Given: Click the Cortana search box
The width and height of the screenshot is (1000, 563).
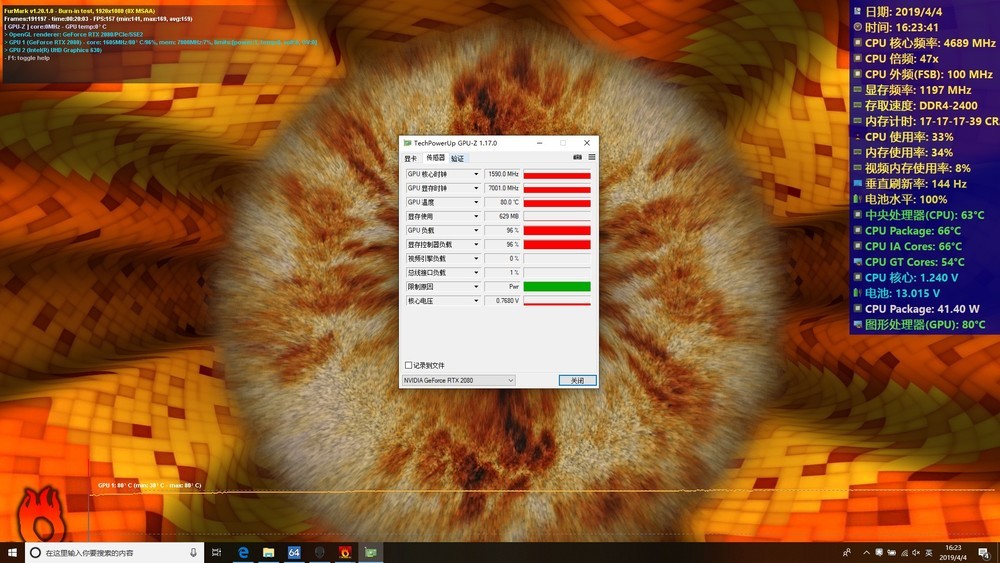Looking at the screenshot, I should point(115,552).
